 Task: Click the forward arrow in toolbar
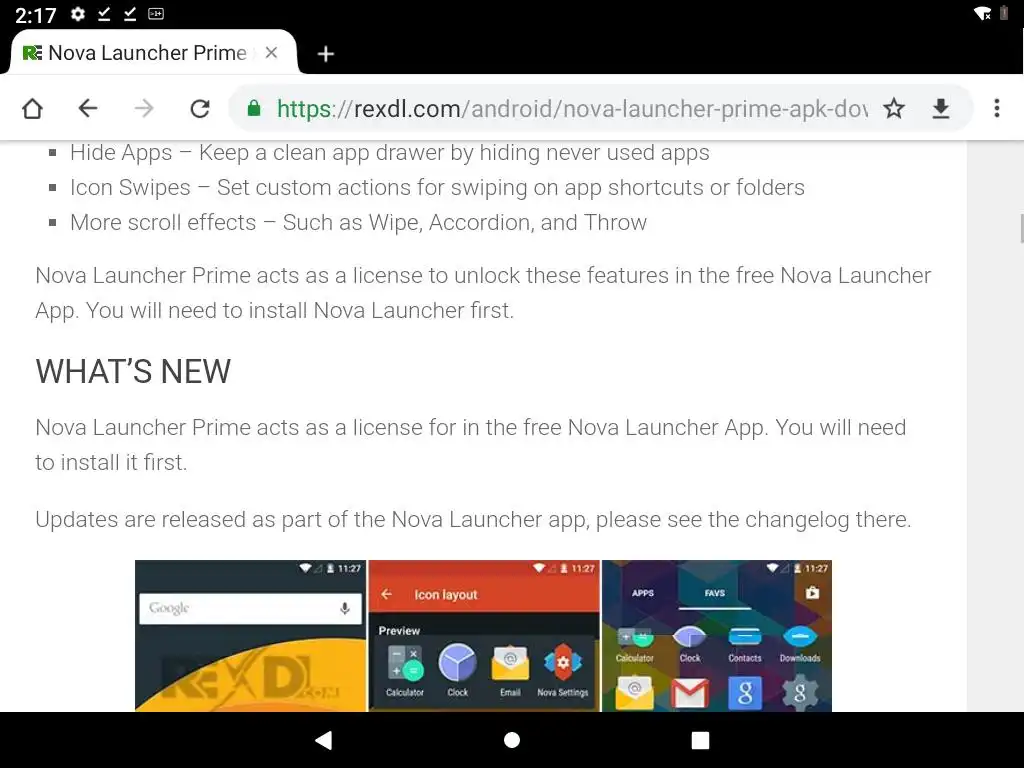144,108
